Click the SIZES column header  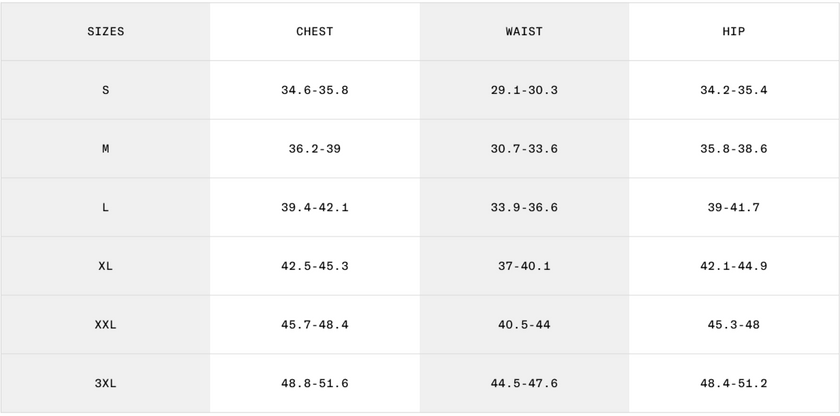(106, 32)
